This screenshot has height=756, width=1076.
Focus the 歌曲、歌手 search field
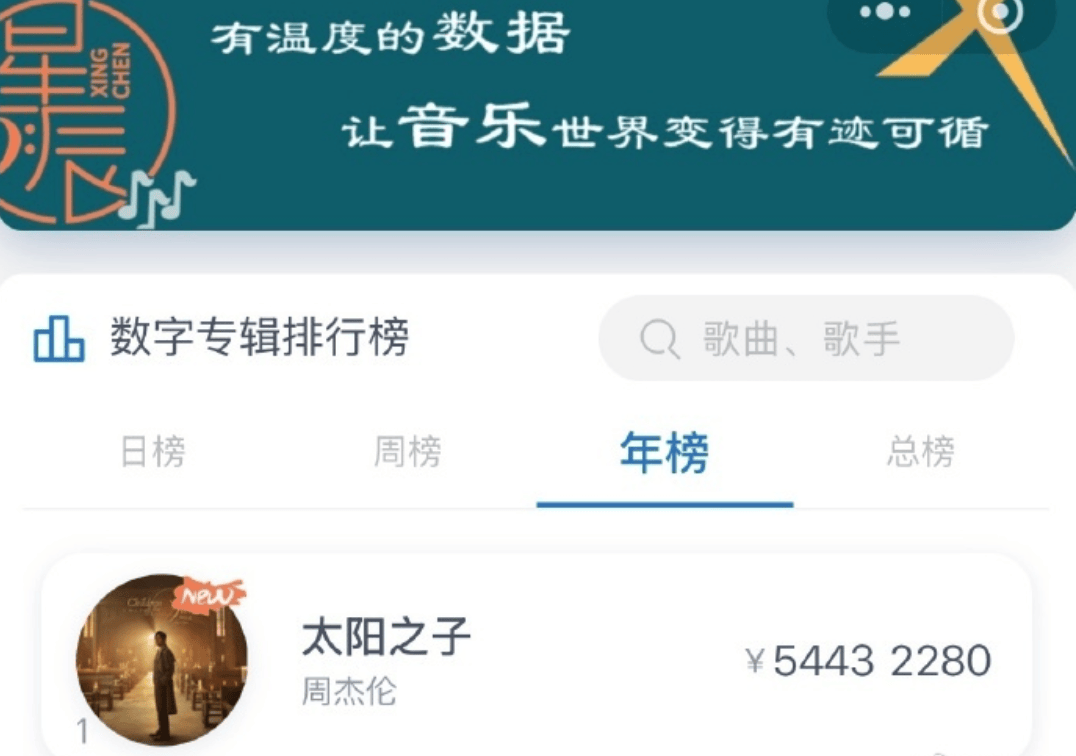click(x=806, y=338)
